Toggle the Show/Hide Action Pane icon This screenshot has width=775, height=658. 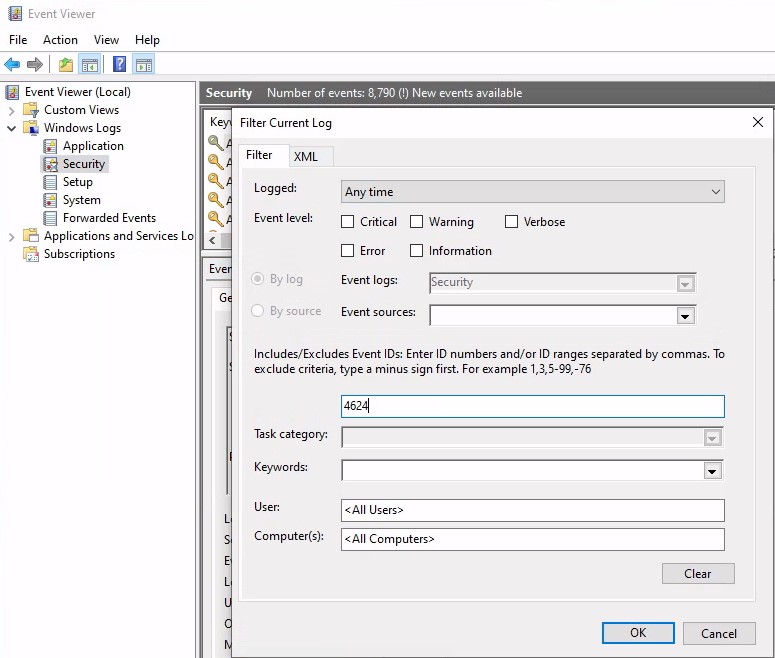click(144, 64)
